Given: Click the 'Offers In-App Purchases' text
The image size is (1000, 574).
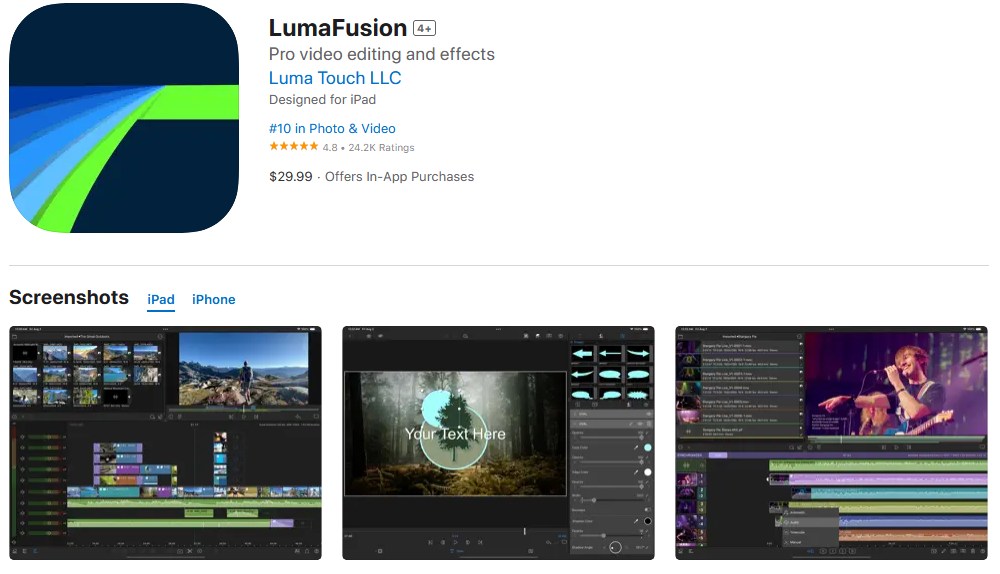Looking at the screenshot, I should click(x=400, y=177).
